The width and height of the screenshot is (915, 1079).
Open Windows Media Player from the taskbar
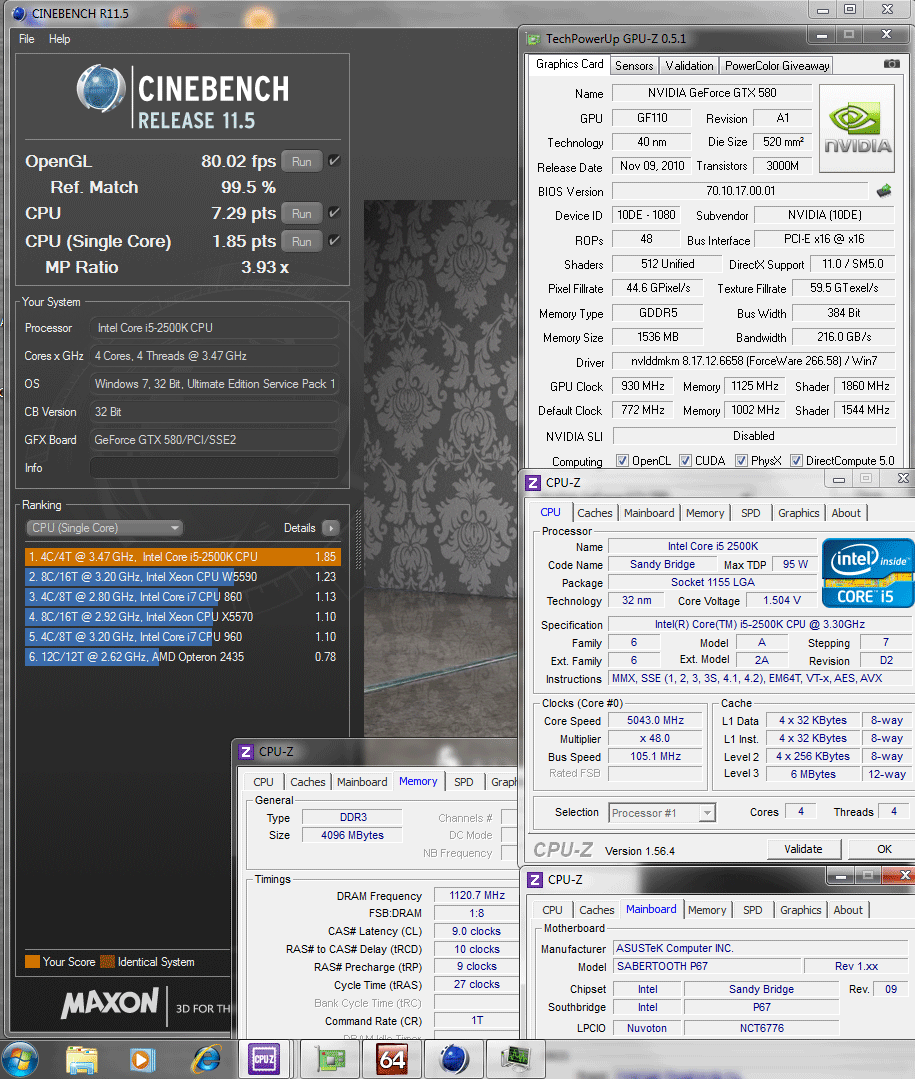pos(143,1060)
